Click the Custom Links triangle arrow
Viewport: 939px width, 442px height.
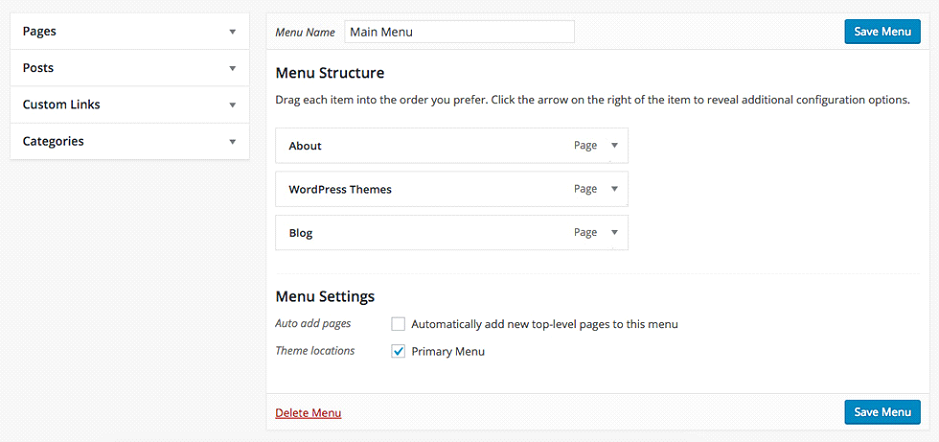(x=233, y=105)
